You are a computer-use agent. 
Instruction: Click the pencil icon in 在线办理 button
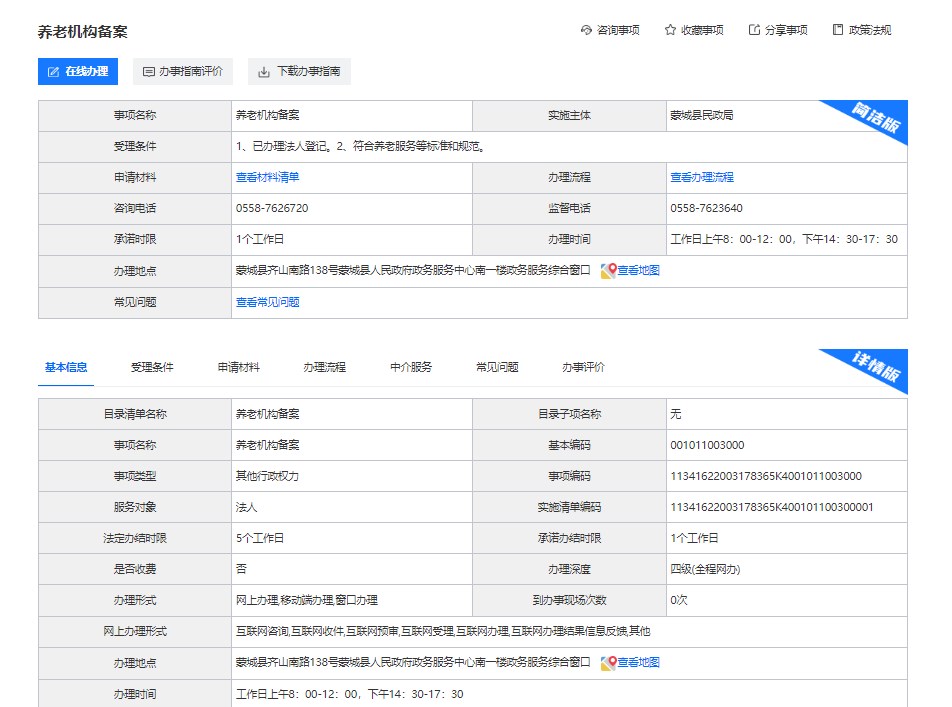pos(53,72)
